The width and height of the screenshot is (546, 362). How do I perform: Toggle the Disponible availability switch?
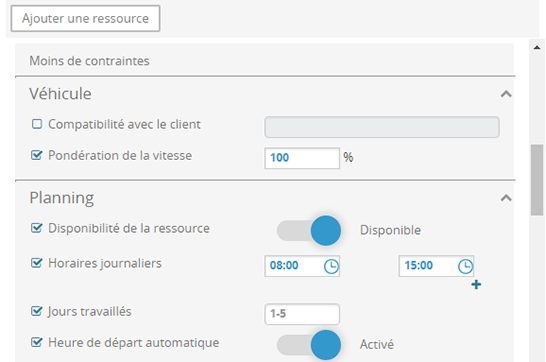(309, 230)
